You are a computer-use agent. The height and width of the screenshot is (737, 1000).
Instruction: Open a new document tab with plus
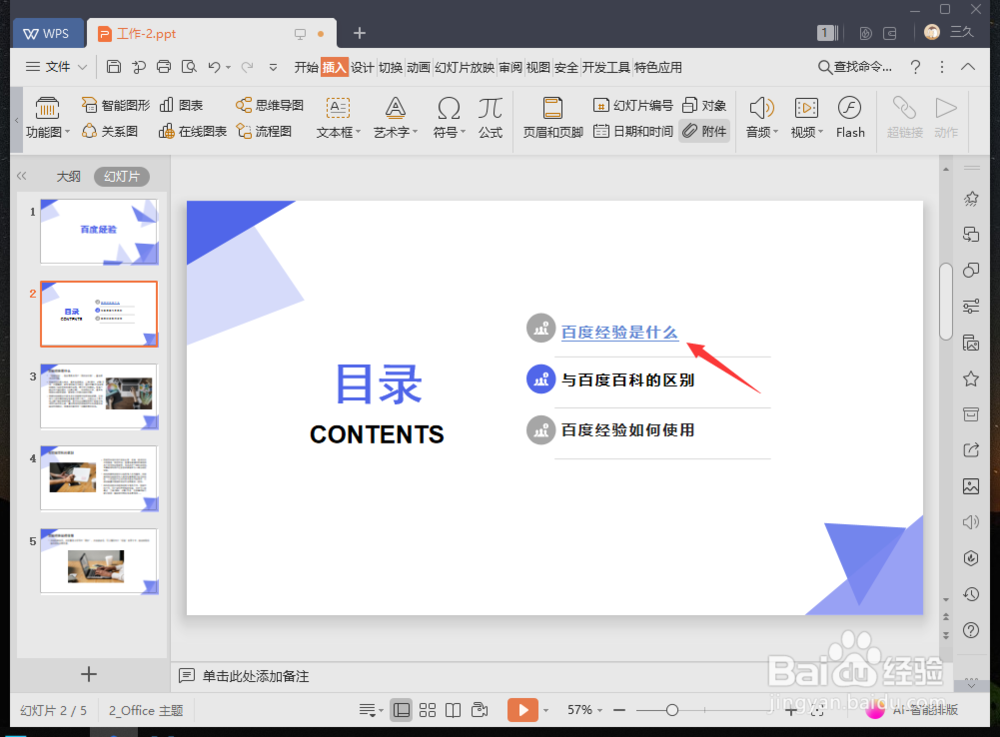[359, 33]
